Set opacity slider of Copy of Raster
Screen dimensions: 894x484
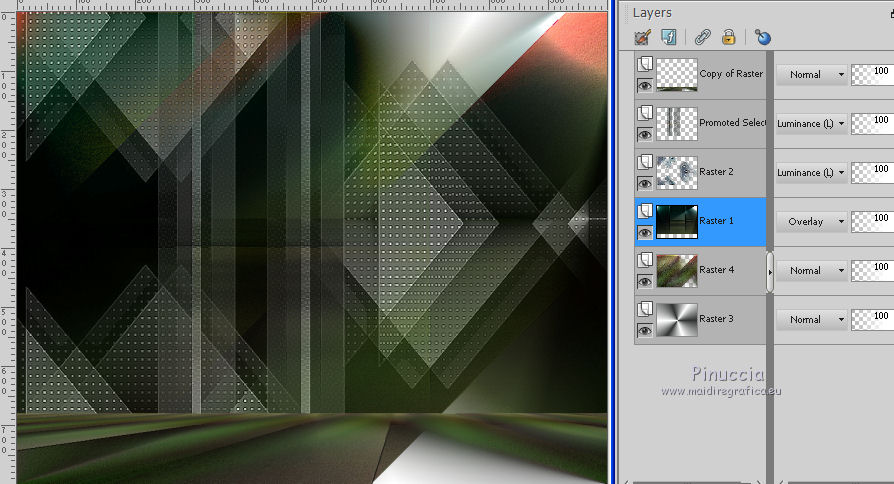click(872, 75)
